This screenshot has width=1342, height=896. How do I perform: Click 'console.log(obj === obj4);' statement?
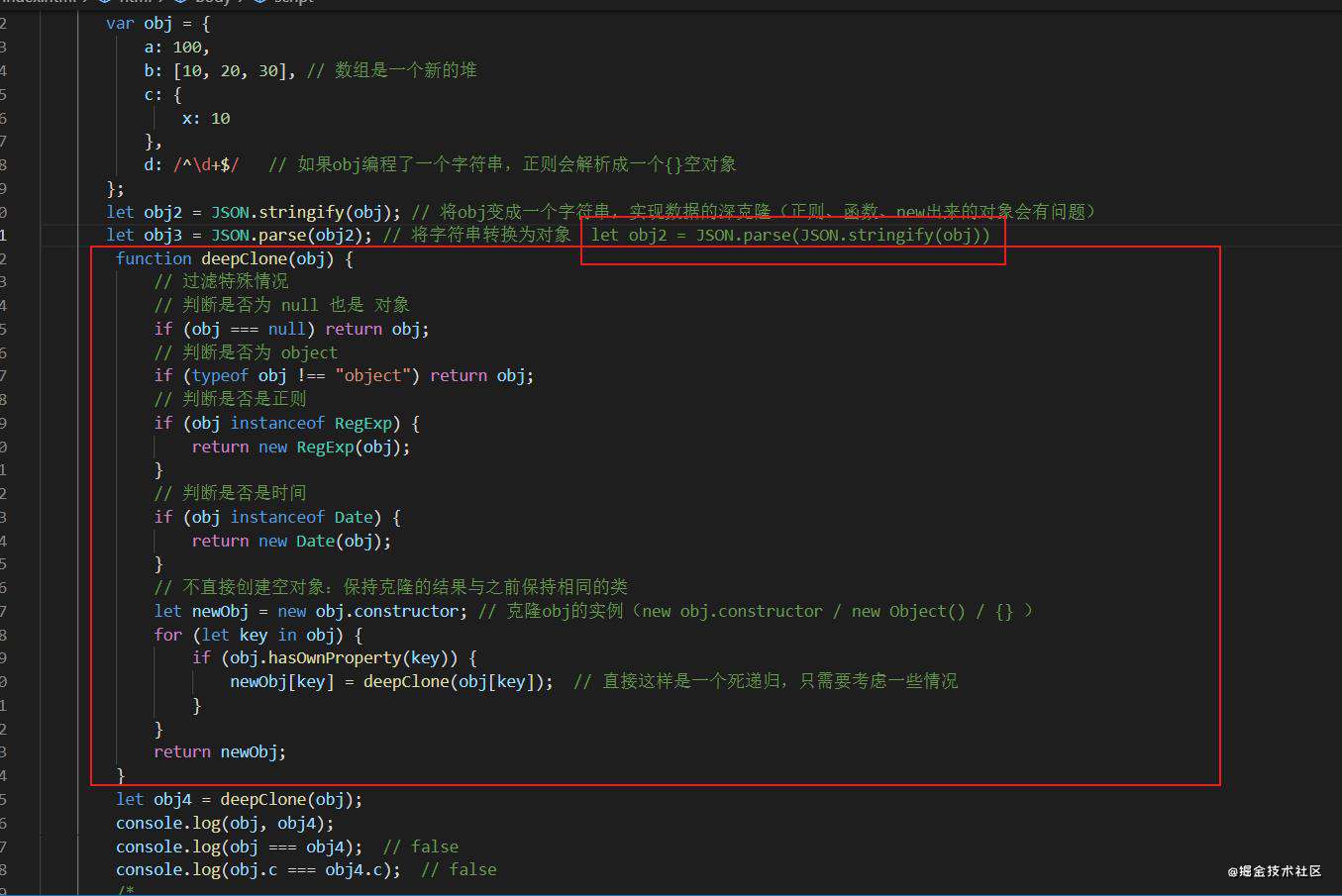click(x=239, y=846)
